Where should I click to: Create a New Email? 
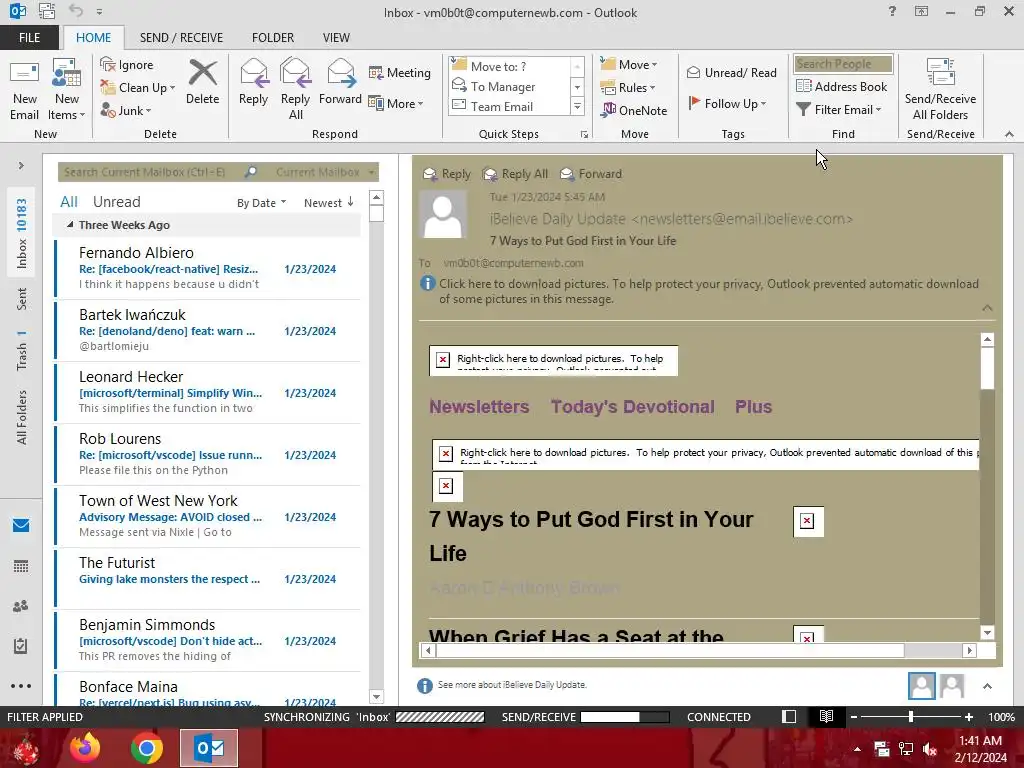[25, 90]
